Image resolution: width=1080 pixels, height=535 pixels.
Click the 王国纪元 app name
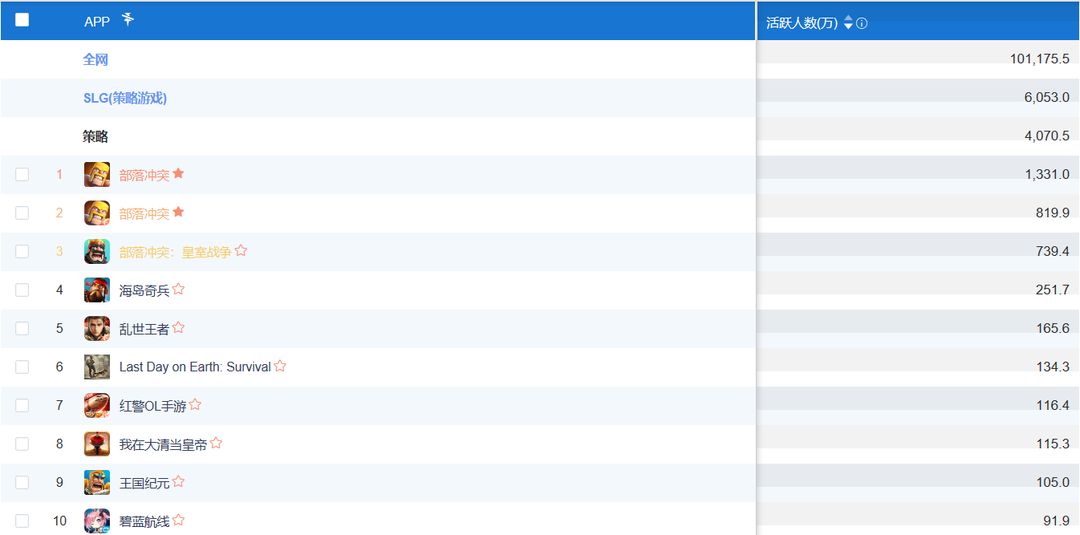144,483
